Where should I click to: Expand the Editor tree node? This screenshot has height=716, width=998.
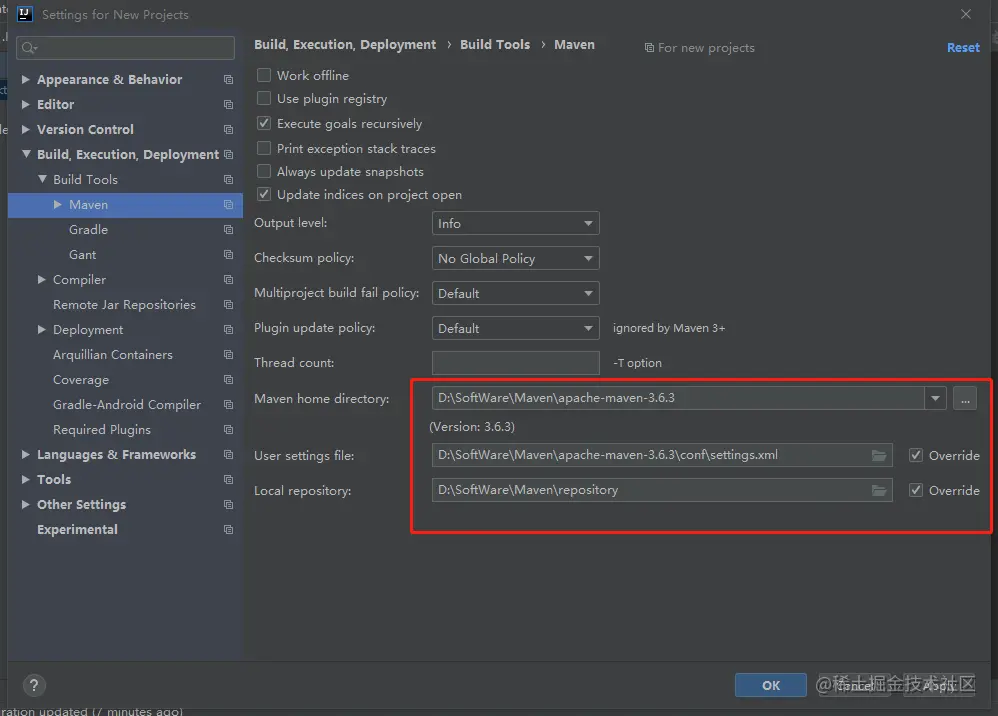click(x=25, y=104)
